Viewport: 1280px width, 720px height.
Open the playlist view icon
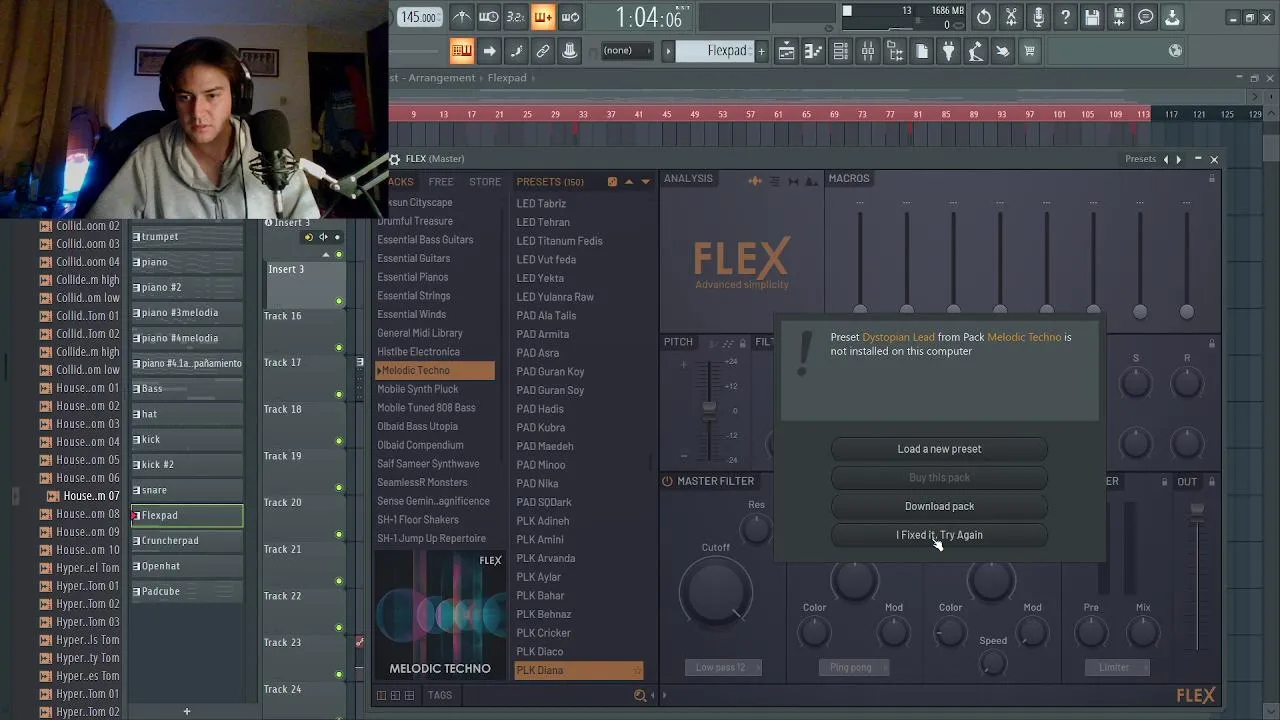point(786,51)
